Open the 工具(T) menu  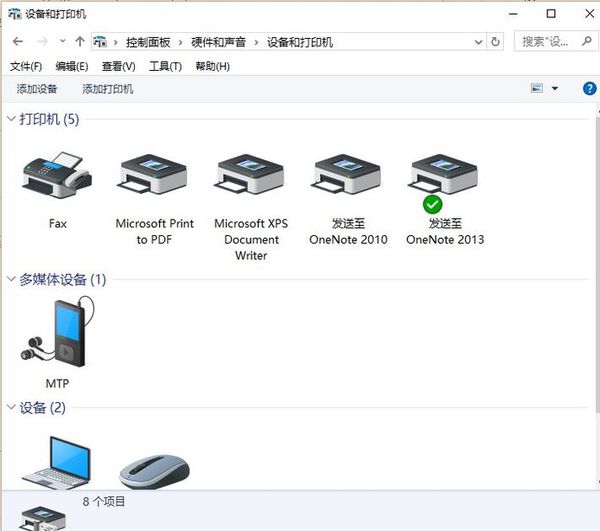click(165, 66)
